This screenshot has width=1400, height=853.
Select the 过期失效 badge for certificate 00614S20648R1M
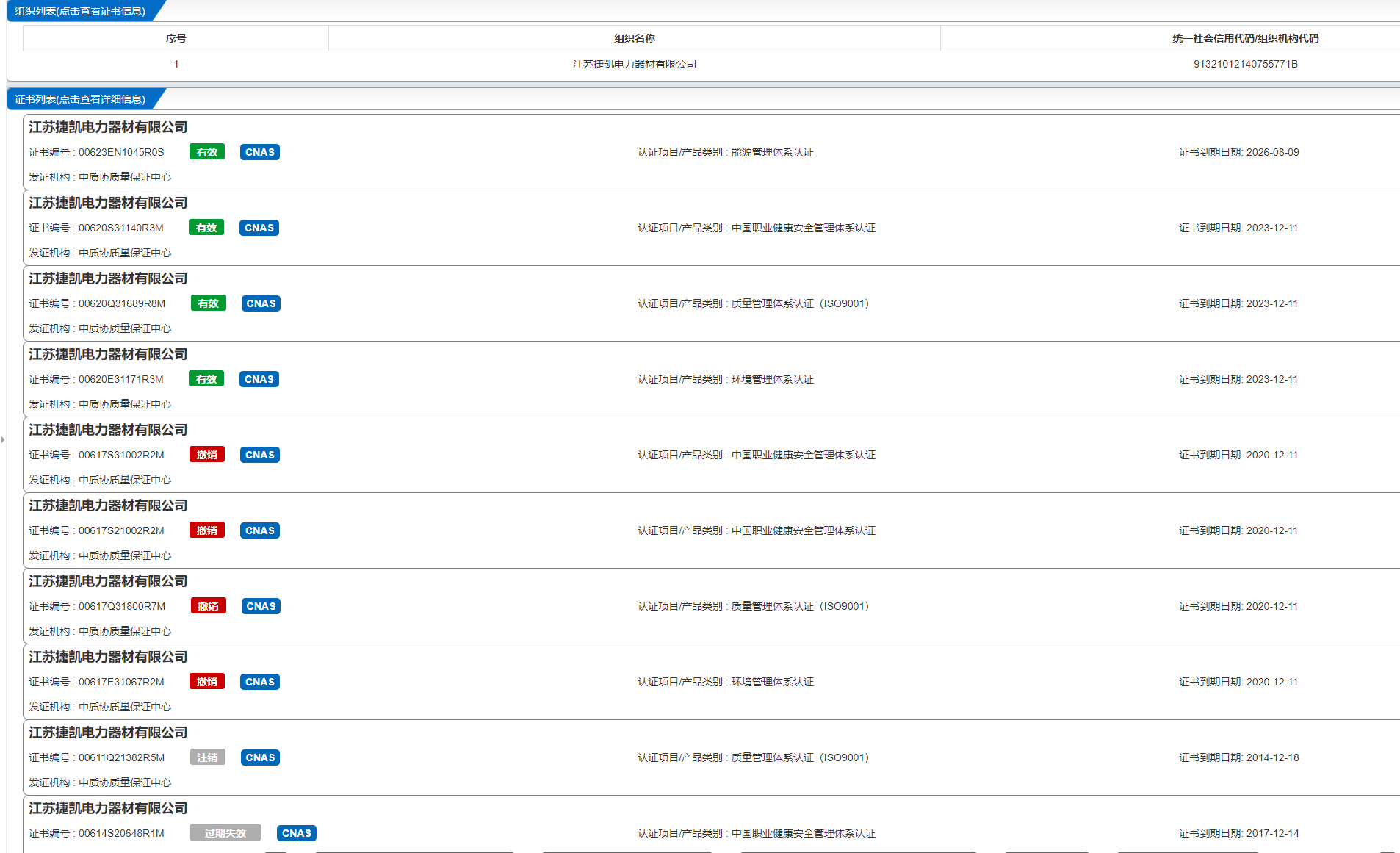[x=225, y=833]
